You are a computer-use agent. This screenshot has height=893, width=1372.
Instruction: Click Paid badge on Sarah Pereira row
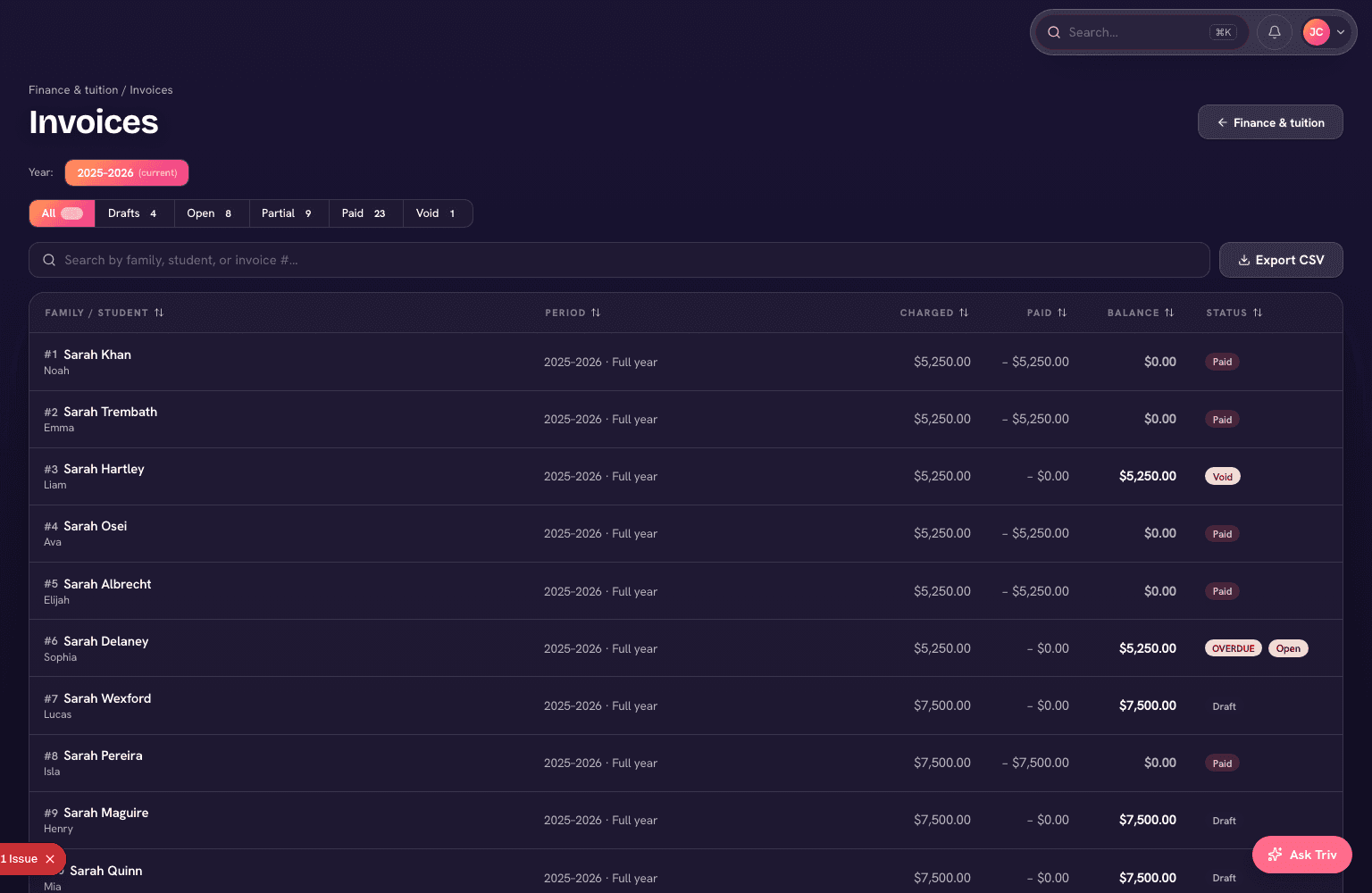click(1223, 764)
